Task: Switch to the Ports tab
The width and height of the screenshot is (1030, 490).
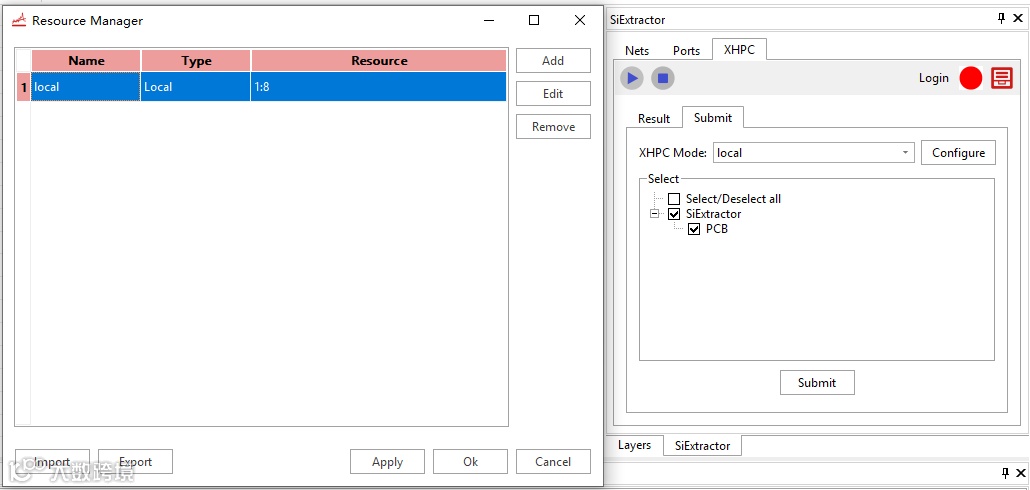Action: (686, 51)
